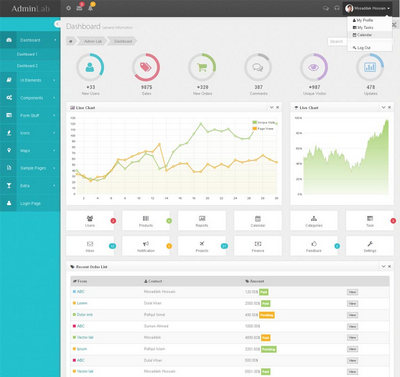Close the left Line Chart panel

coord(277,107)
